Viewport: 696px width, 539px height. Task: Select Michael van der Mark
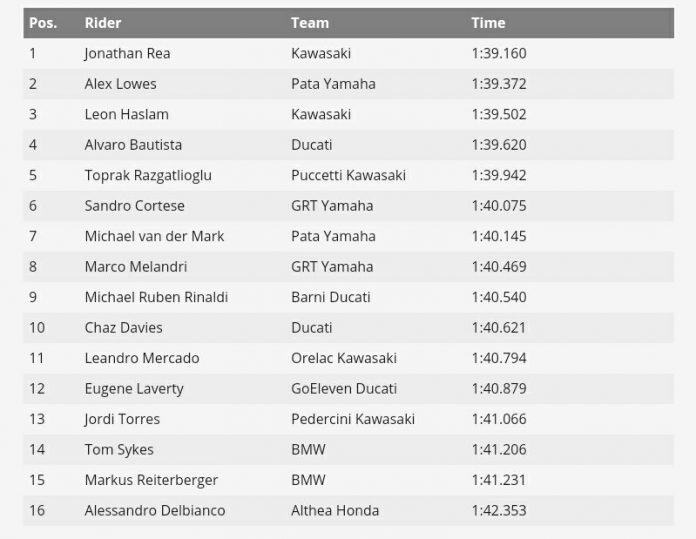click(154, 236)
